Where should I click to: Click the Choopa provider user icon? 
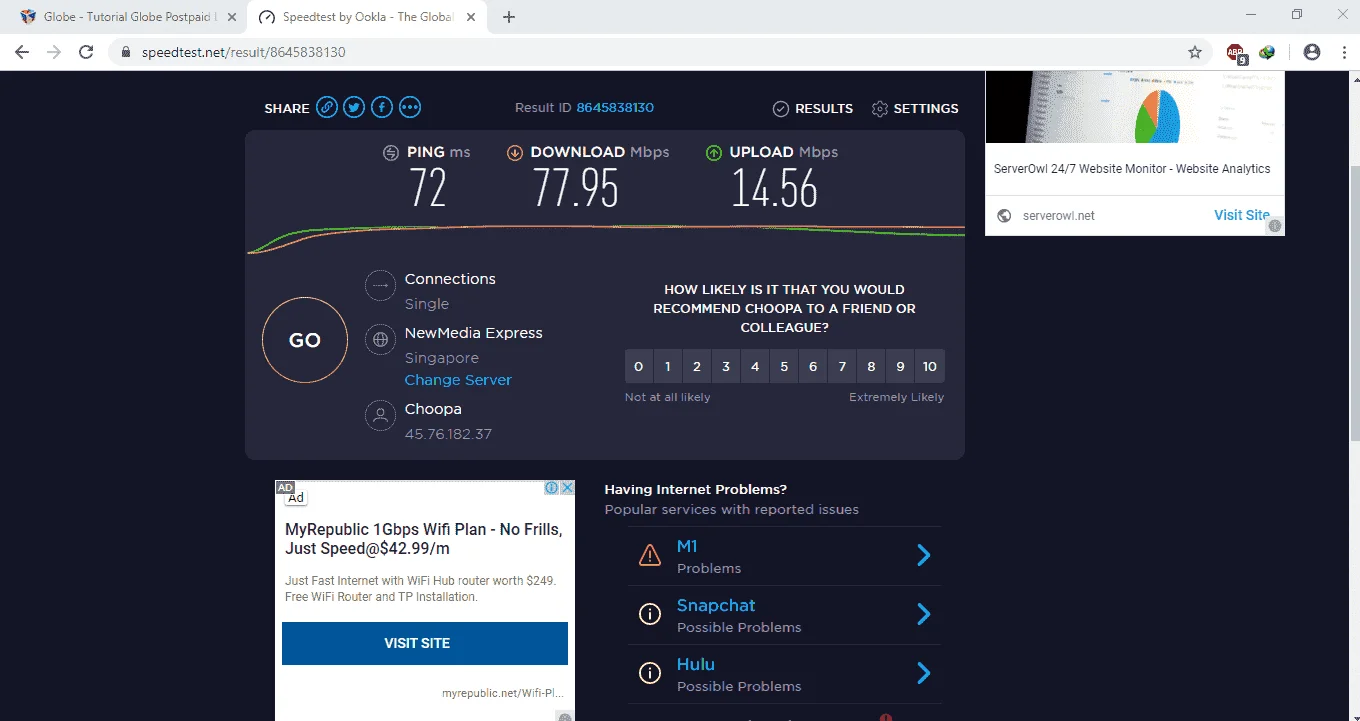[380, 416]
